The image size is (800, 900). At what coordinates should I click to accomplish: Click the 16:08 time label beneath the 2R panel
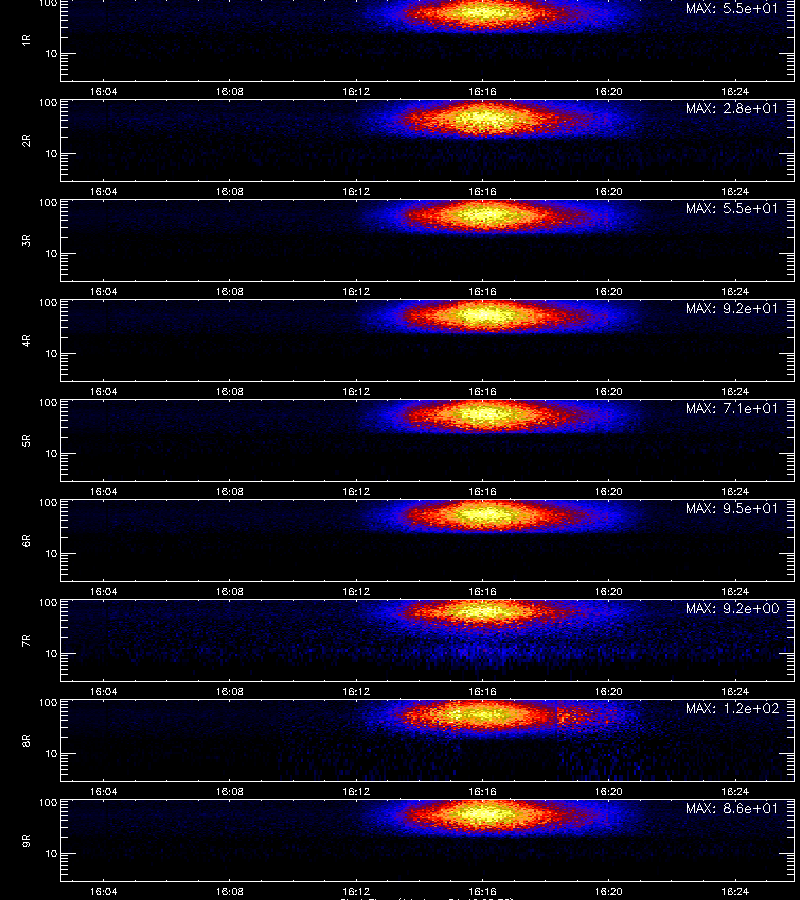pyautogui.click(x=230, y=192)
